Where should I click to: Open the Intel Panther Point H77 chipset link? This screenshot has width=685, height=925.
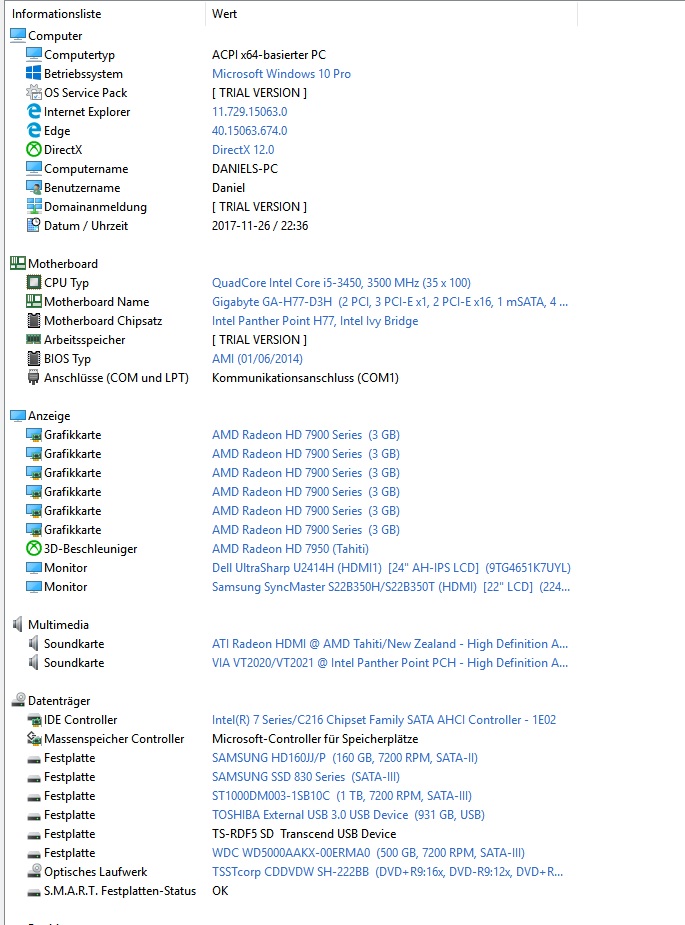tap(315, 321)
